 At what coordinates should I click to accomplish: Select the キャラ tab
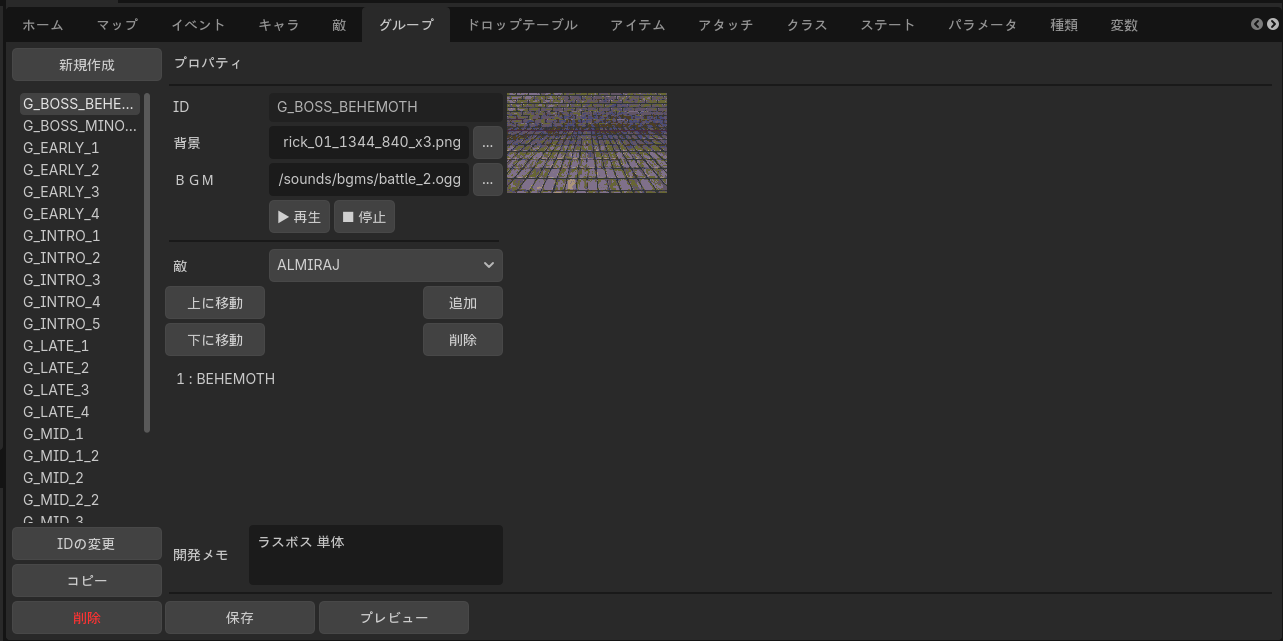pyautogui.click(x=278, y=25)
